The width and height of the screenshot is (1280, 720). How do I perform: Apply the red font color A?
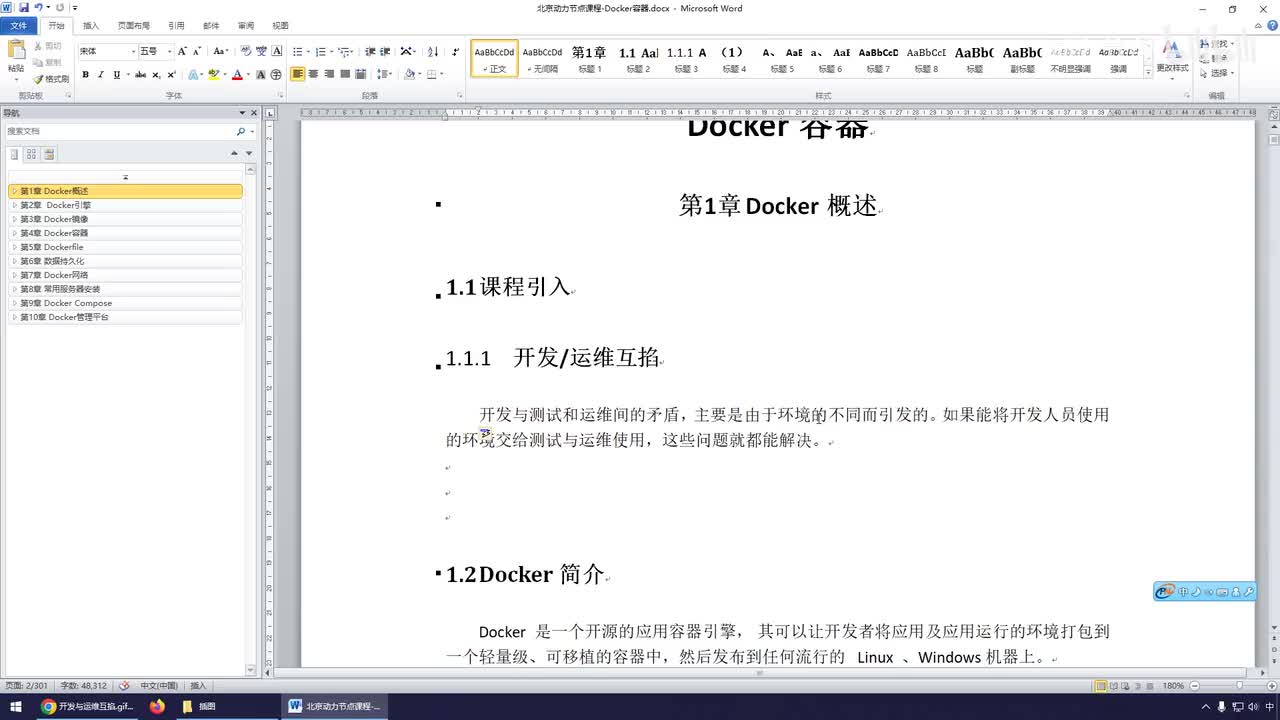pos(237,74)
